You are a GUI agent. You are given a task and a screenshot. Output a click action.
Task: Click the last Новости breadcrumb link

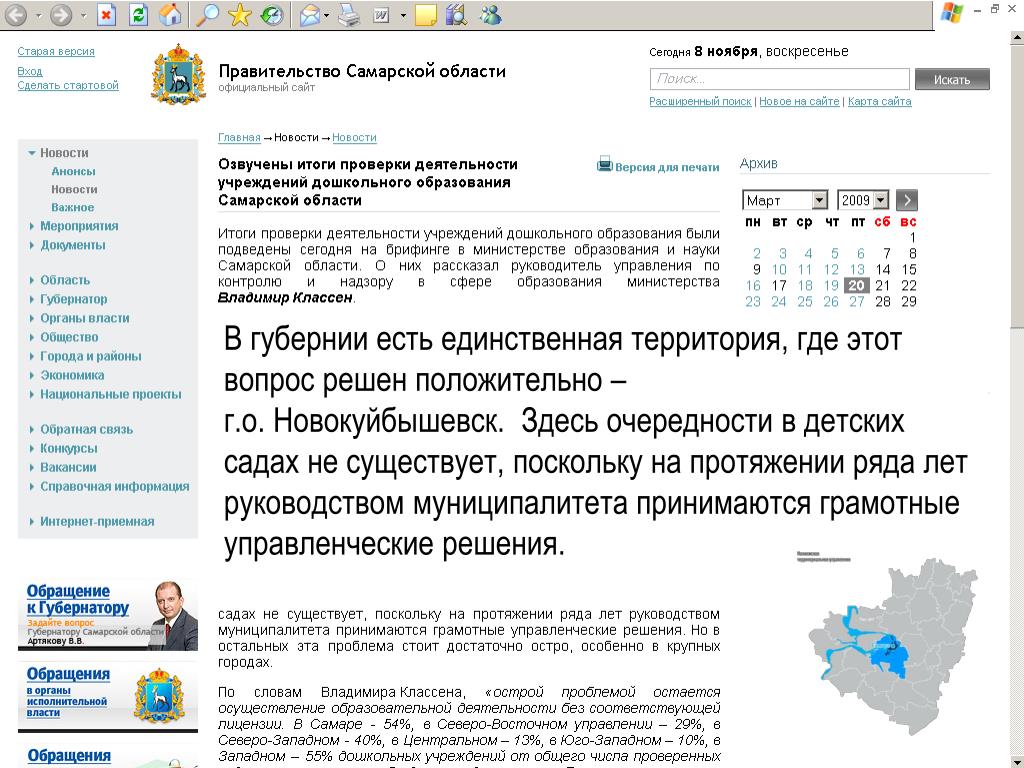(354, 137)
